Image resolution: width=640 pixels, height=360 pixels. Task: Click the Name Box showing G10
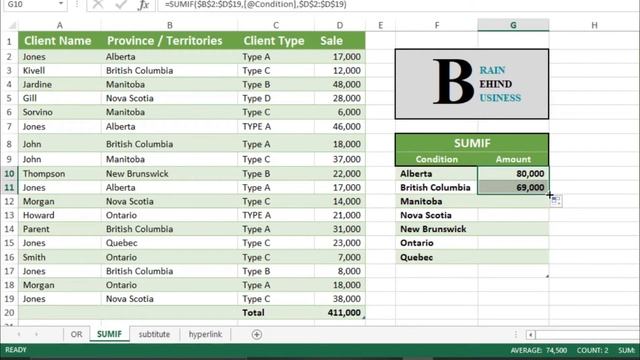click(x=30, y=4)
